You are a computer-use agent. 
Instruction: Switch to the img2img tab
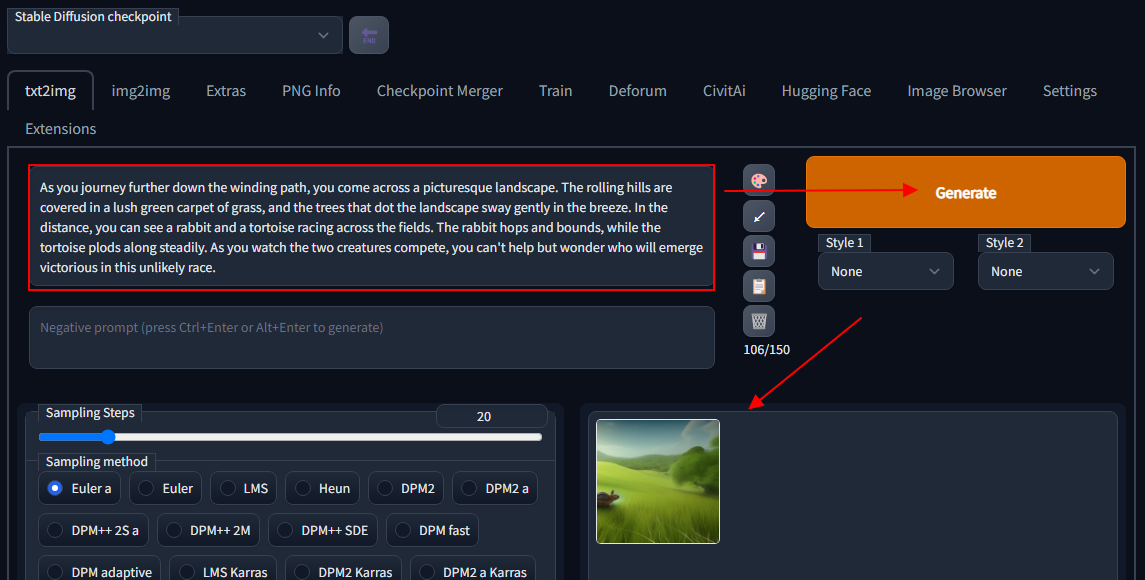pos(141,91)
